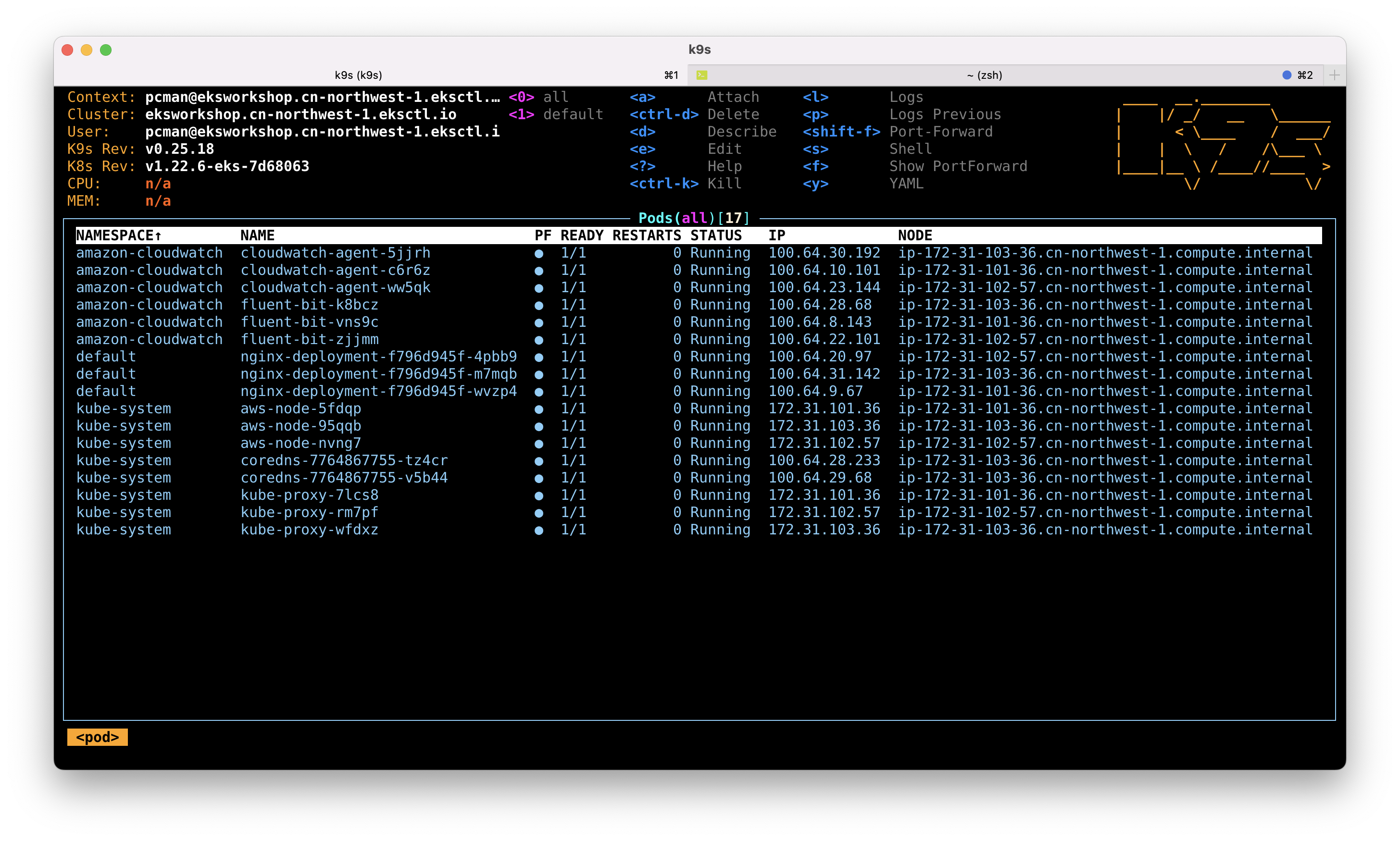Click the <p> Logs Previous shortcut hint
This screenshot has width=1400, height=841.
point(902,114)
